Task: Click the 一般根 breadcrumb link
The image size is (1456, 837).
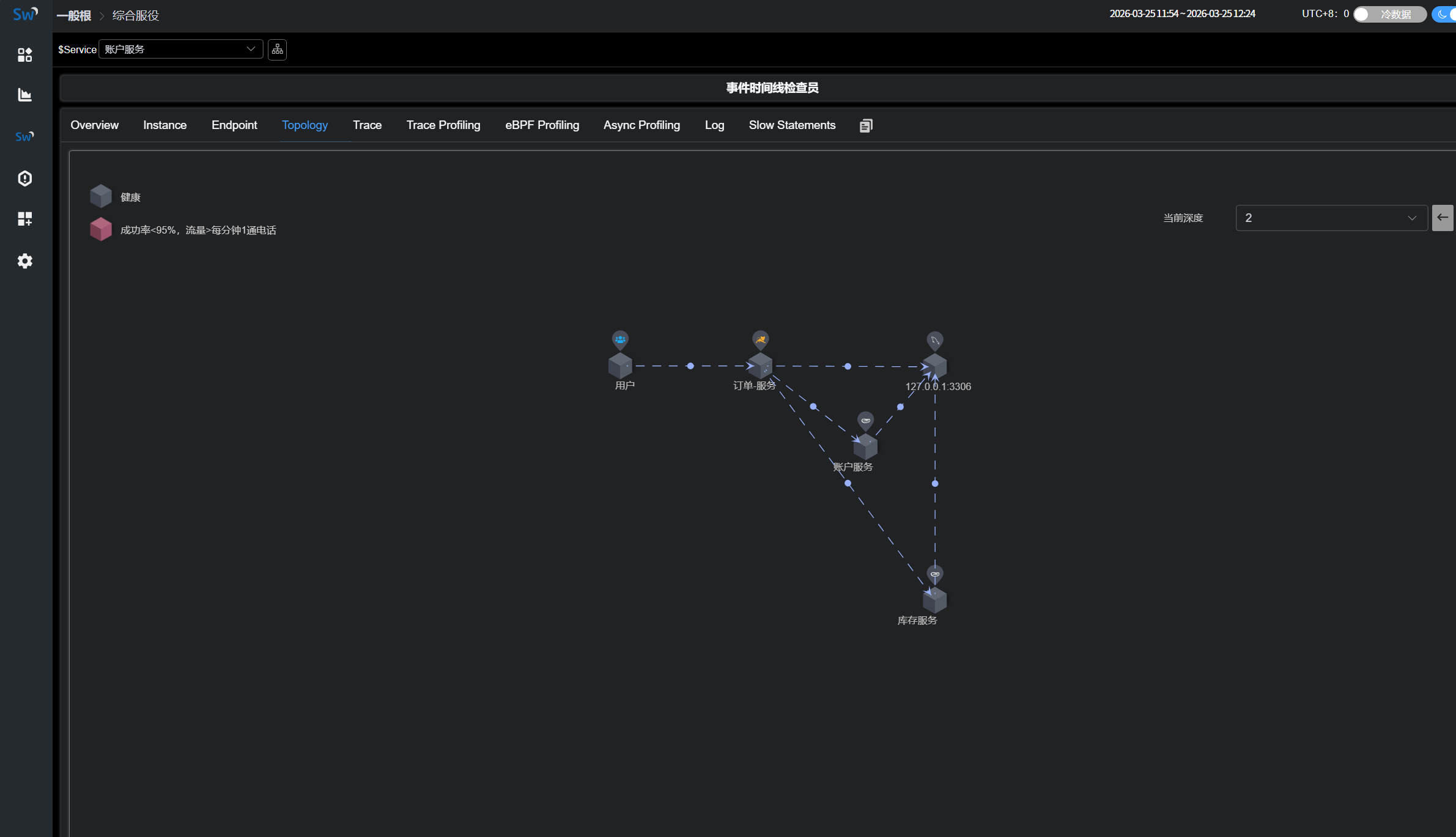Action: pos(74,16)
